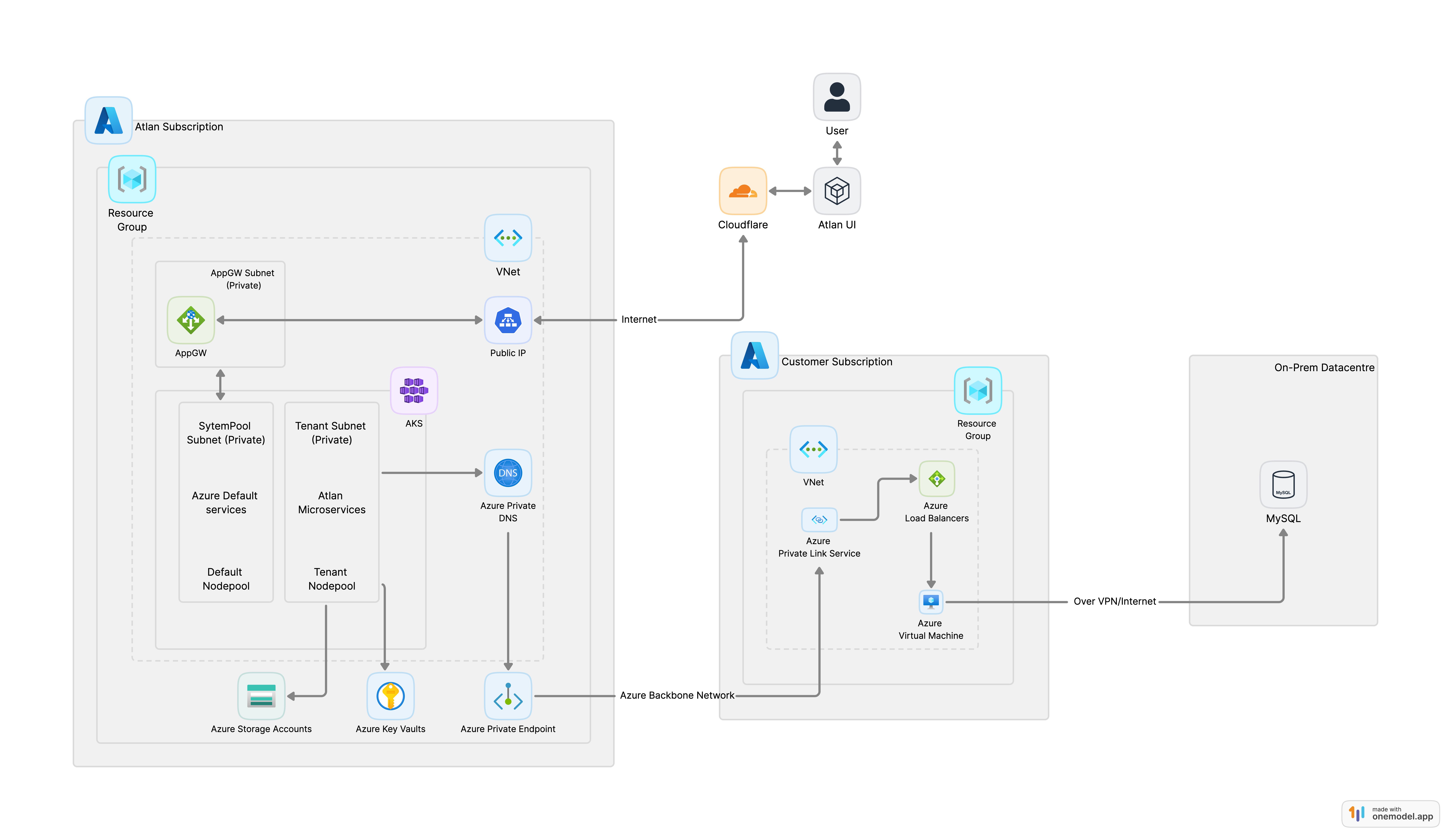Click the Azure Storage Accounts icon
Viewport: 1451px width, 840px height.
[261, 696]
